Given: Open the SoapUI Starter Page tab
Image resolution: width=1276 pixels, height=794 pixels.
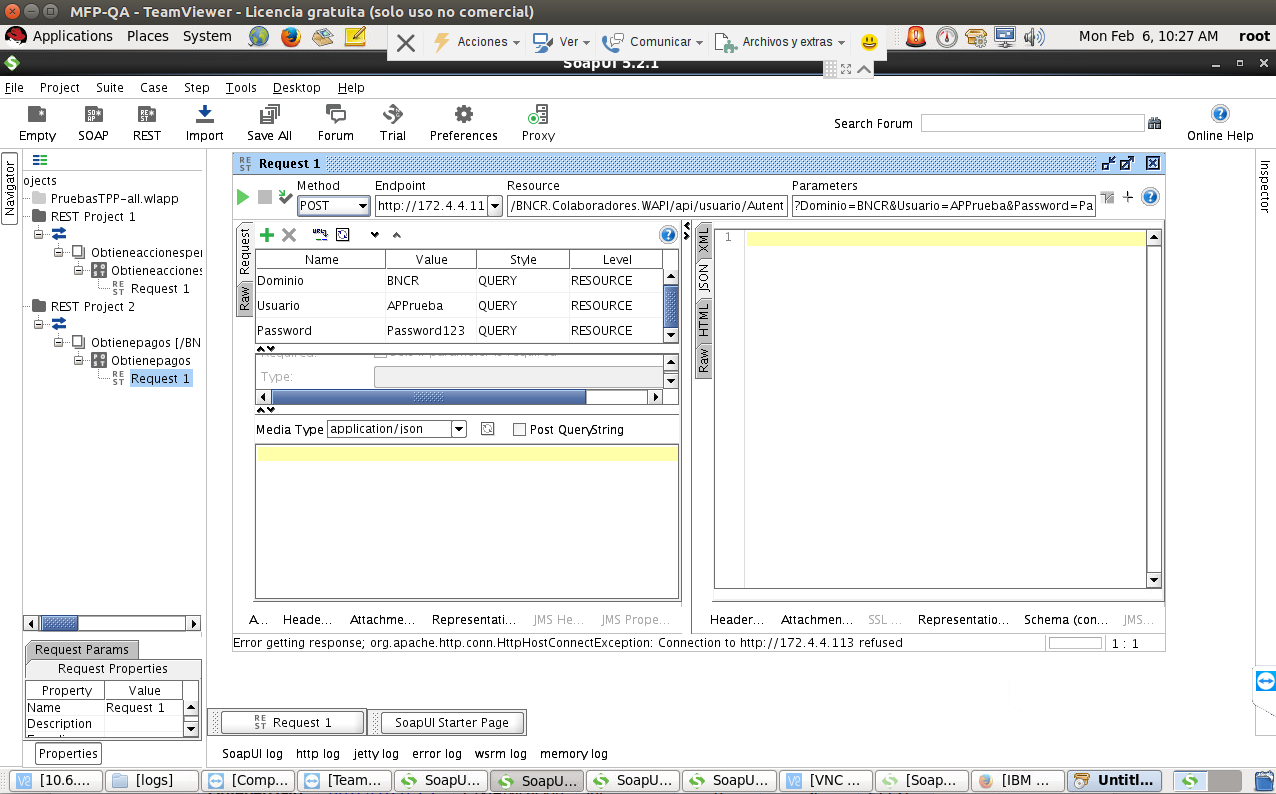Looking at the screenshot, I should (x=452, y=722).
